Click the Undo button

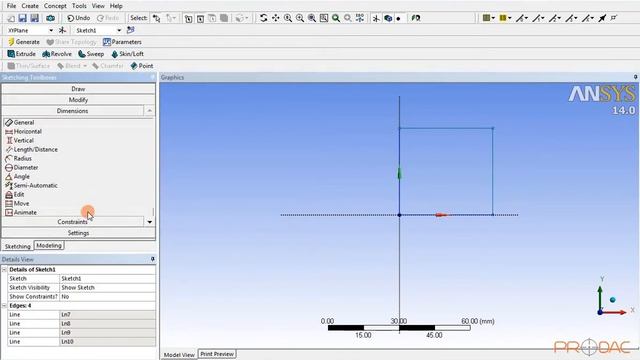coord(79,18)
